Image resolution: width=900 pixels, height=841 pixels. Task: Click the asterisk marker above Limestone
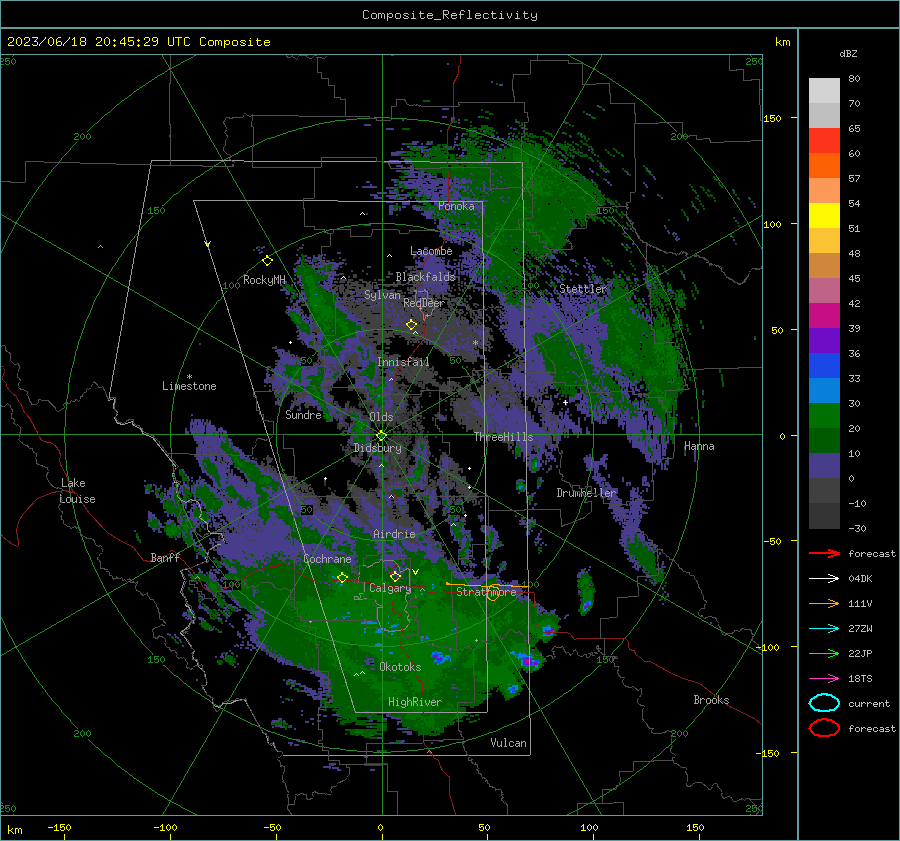coord(189,377)
